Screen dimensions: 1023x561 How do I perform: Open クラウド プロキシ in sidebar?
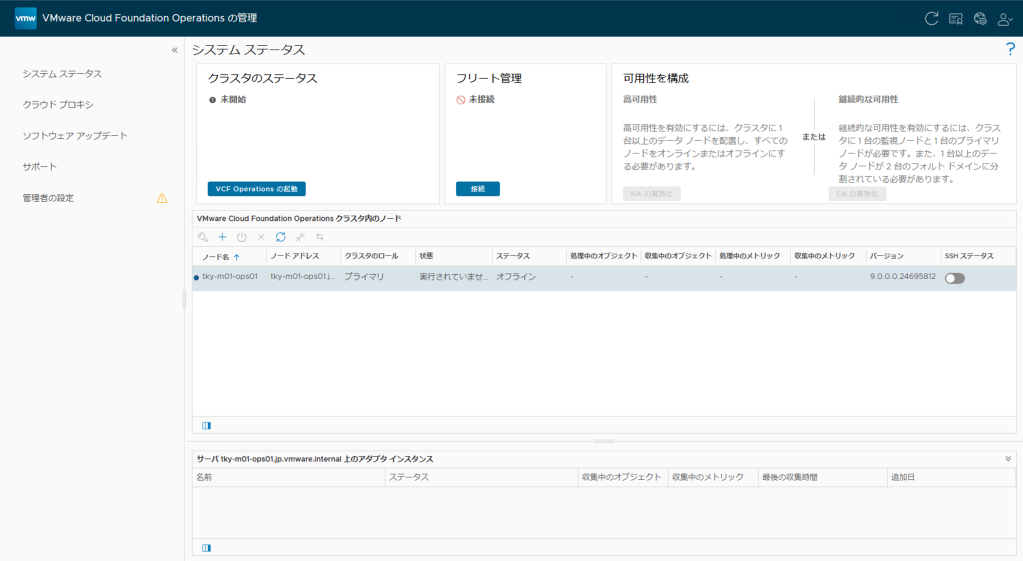point(57,104)
